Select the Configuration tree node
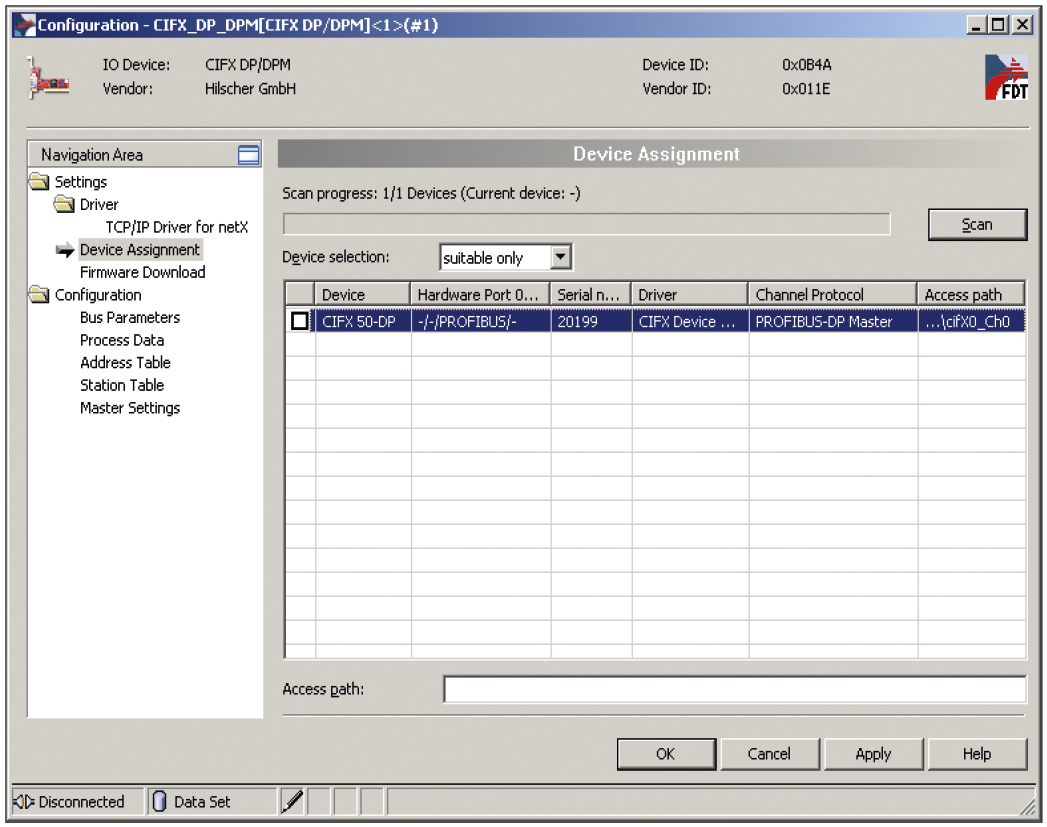1047x827 pixels. coord(98,295)
